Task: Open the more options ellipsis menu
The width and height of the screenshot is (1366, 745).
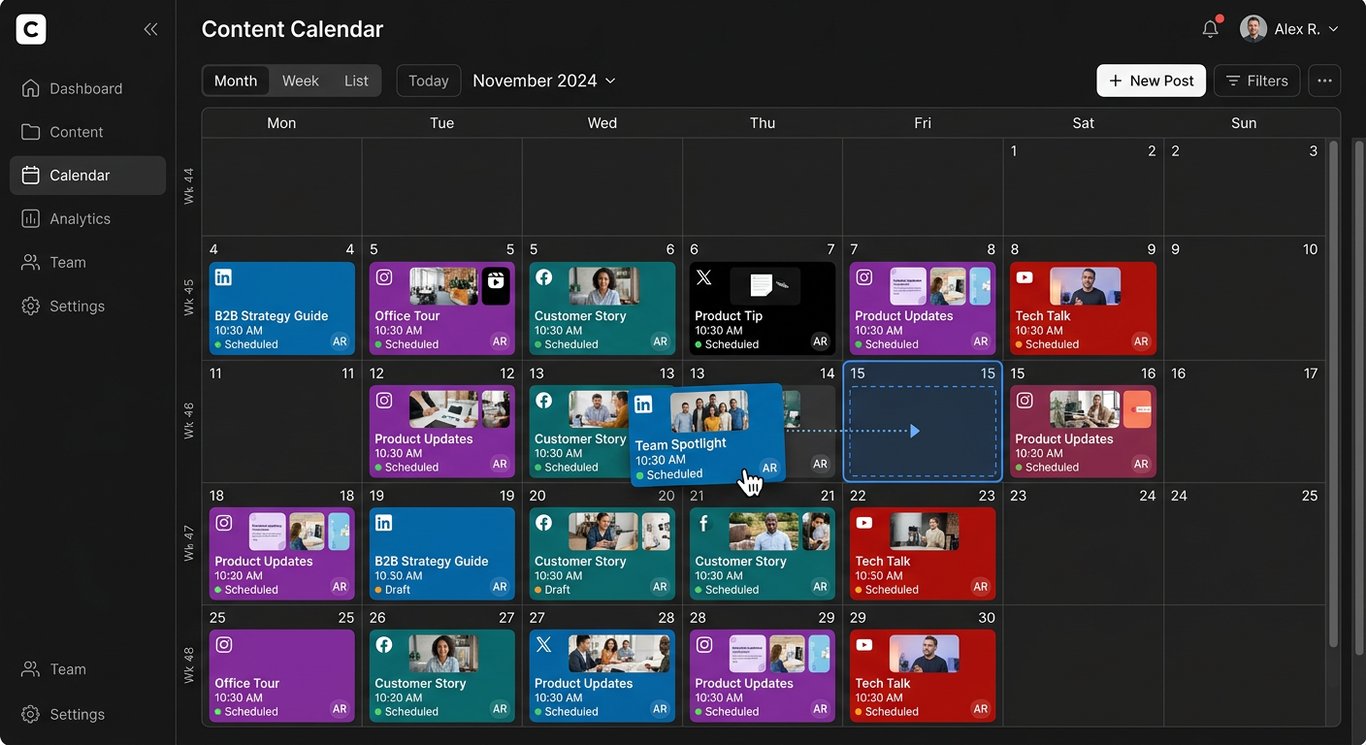Action: (x=1324, y=80)
